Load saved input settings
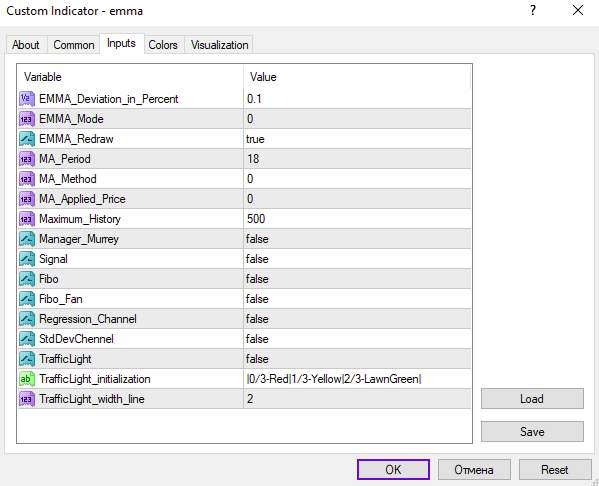 click(x=532, y=399)
